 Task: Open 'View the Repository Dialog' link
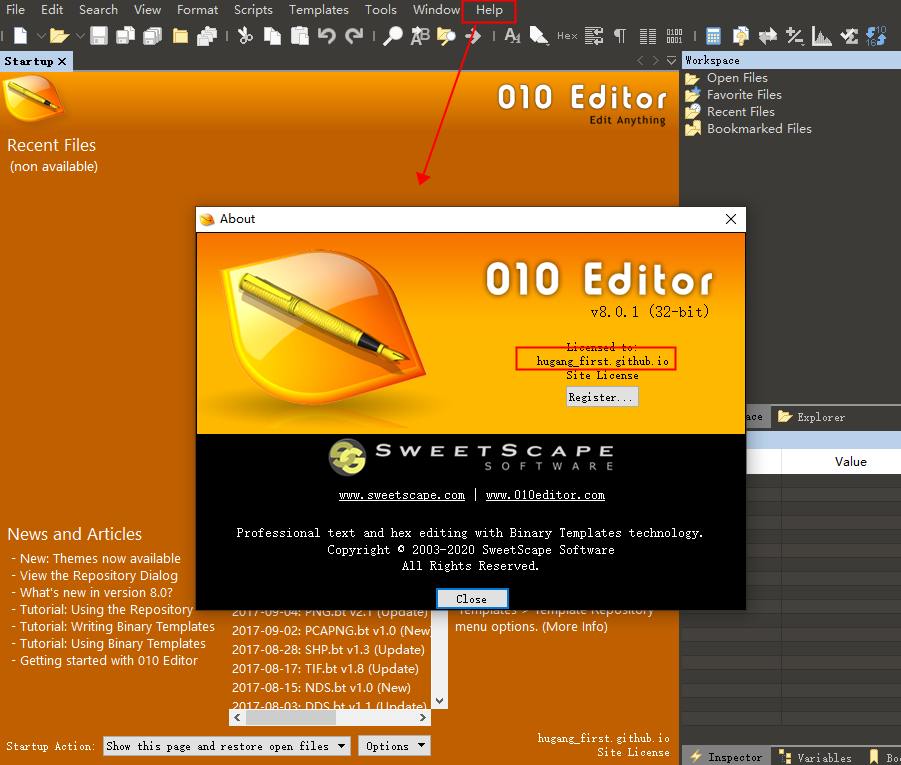pyautogui.click(x=99, y=576)
